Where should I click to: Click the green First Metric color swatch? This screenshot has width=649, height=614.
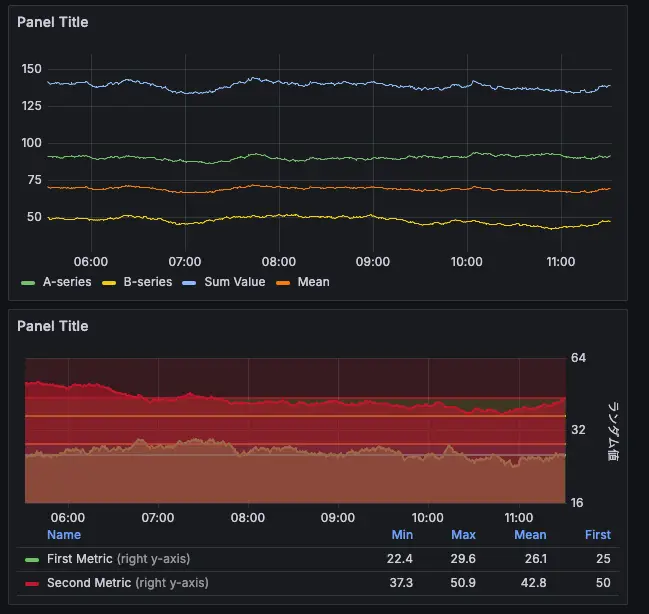[x=32, y=560]
